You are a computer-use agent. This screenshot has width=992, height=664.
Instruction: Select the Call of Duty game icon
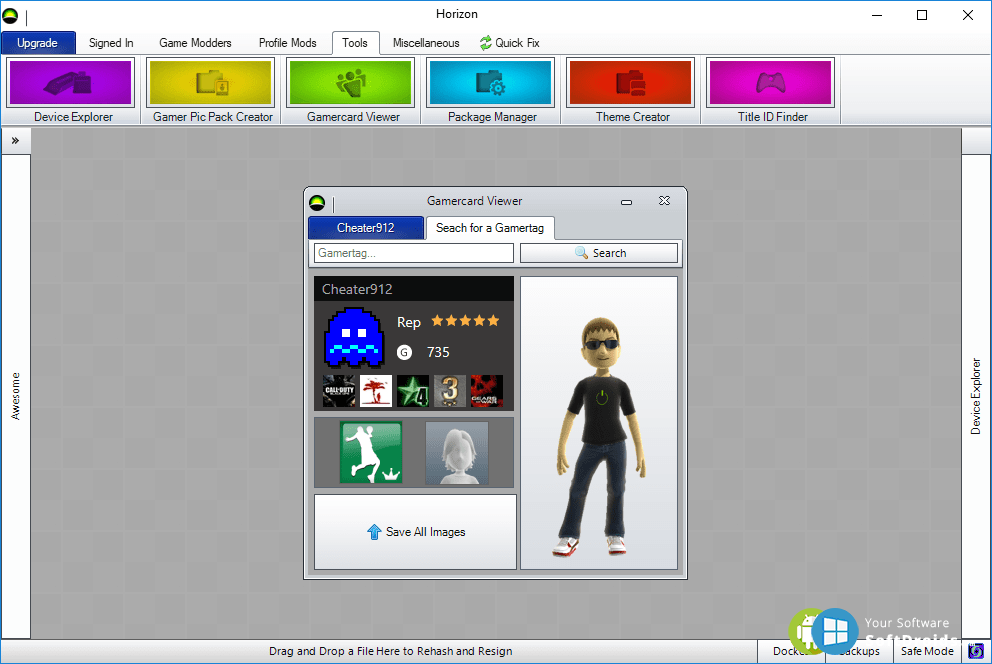[x=339, y=391]
